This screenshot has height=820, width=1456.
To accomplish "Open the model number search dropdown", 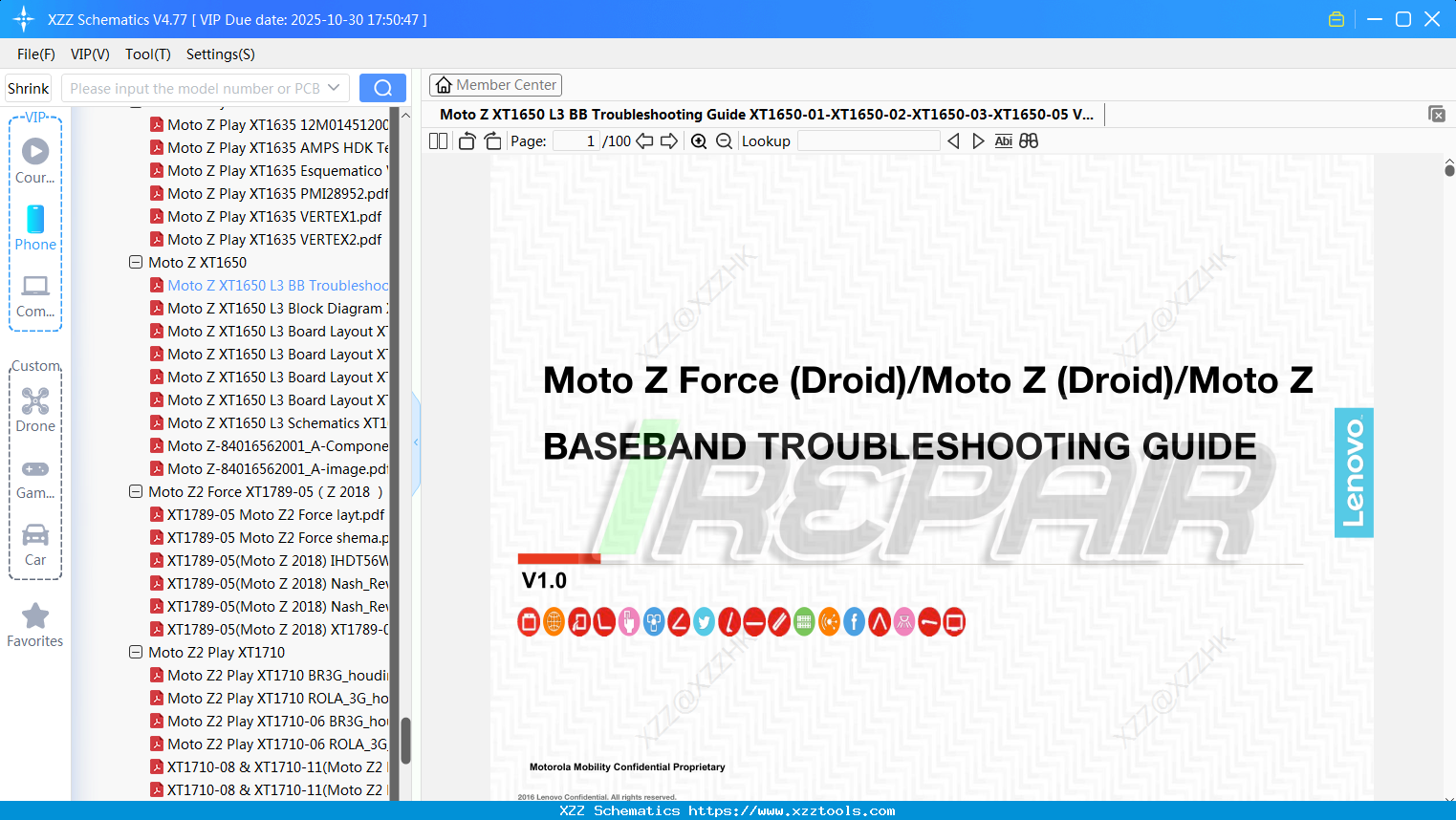I will [334, 87].
